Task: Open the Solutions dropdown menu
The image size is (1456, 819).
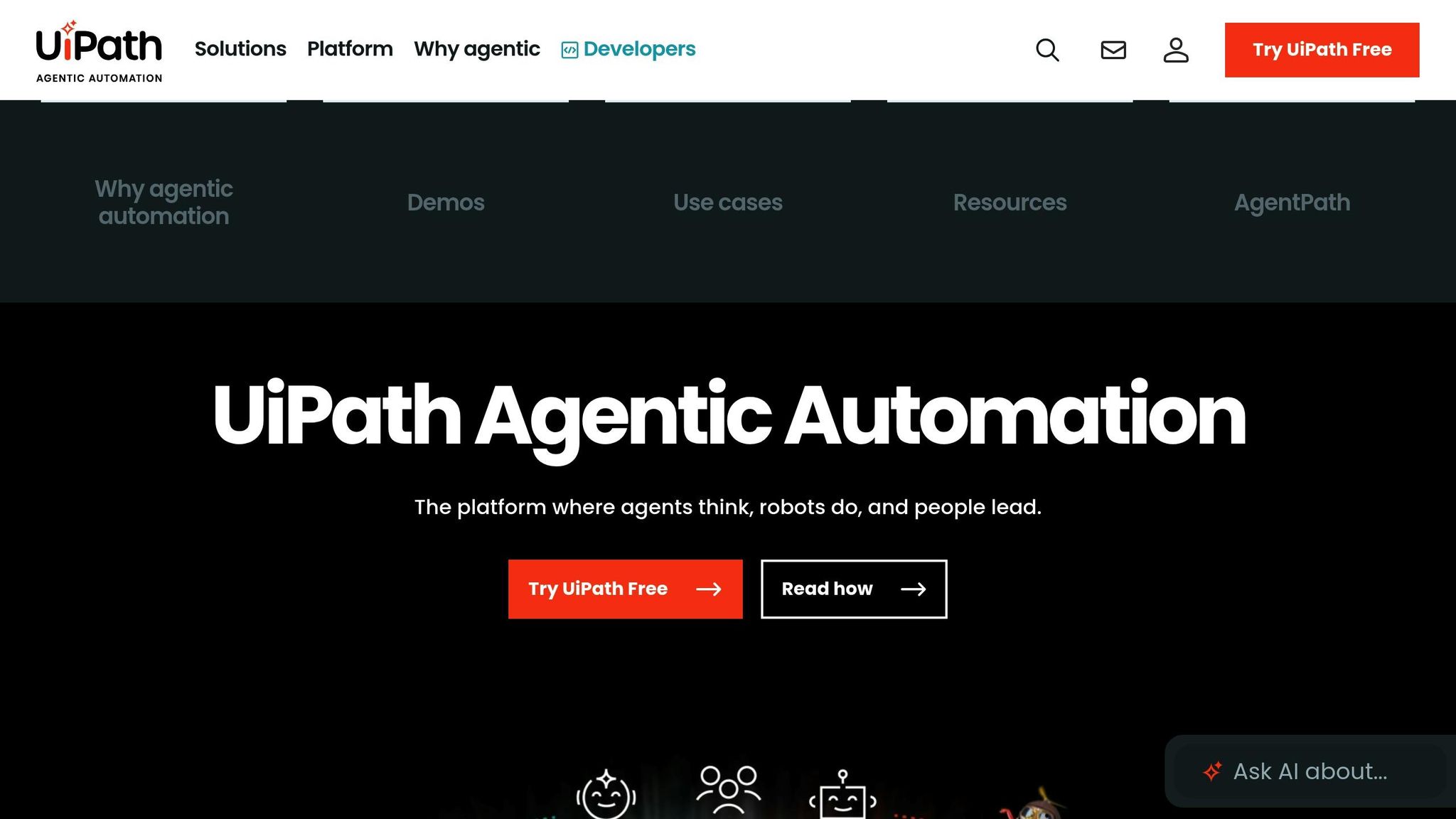Action: point(240,49)
